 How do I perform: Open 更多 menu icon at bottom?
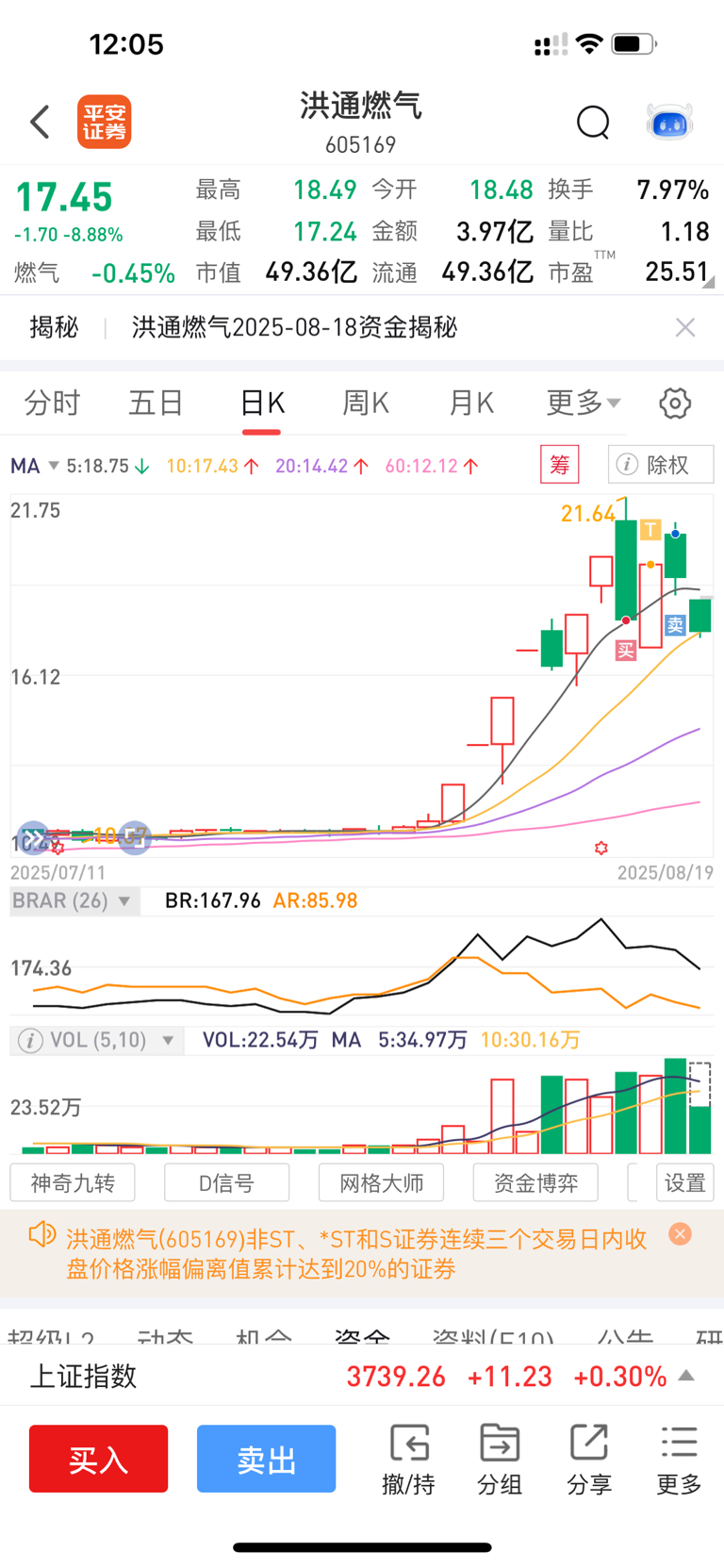(x=679, y=1461)
